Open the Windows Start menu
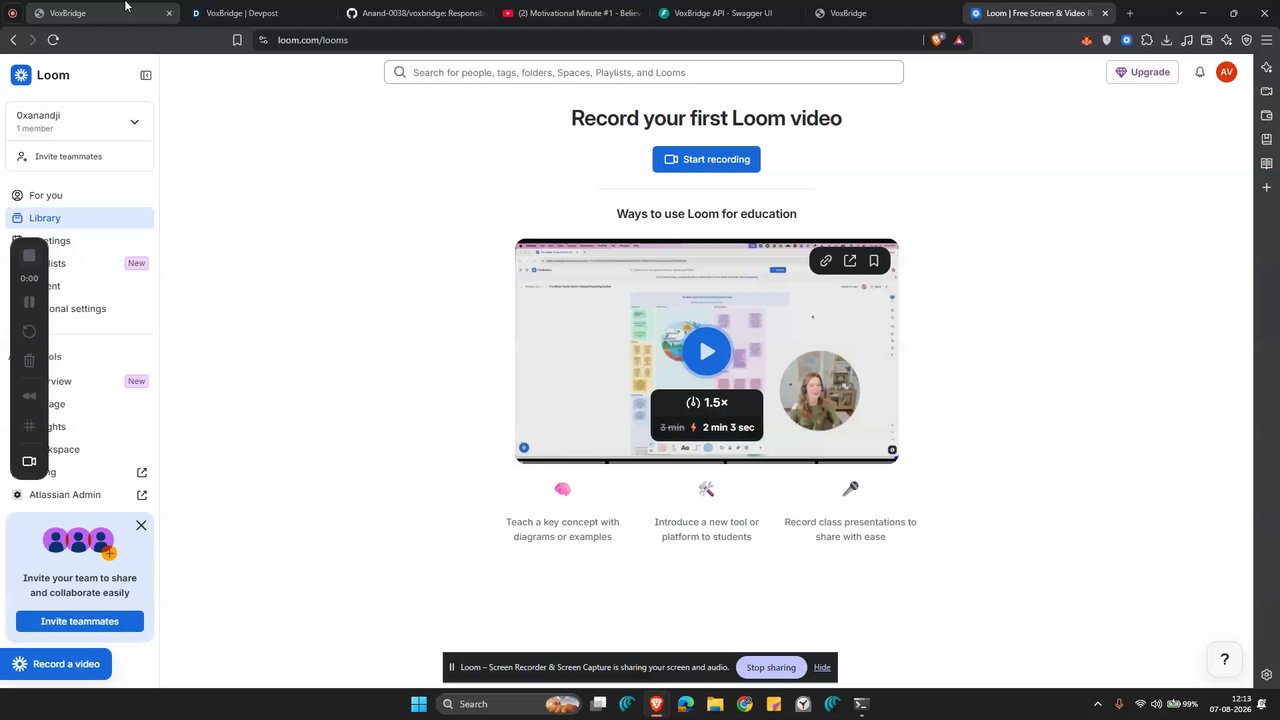1280x720 pixels. coord(419,704)
